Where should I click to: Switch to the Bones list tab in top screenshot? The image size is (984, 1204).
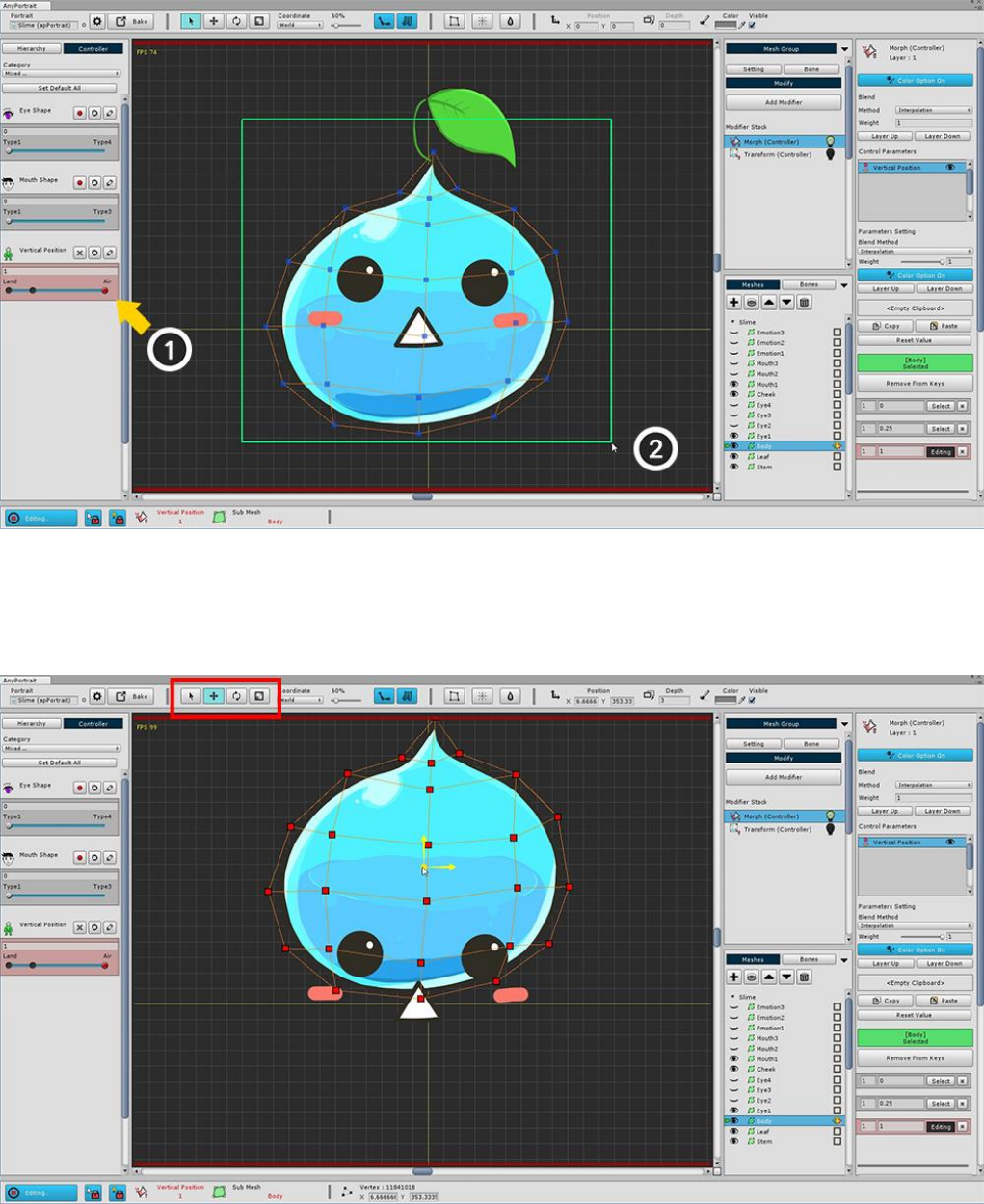coord(809,285)
